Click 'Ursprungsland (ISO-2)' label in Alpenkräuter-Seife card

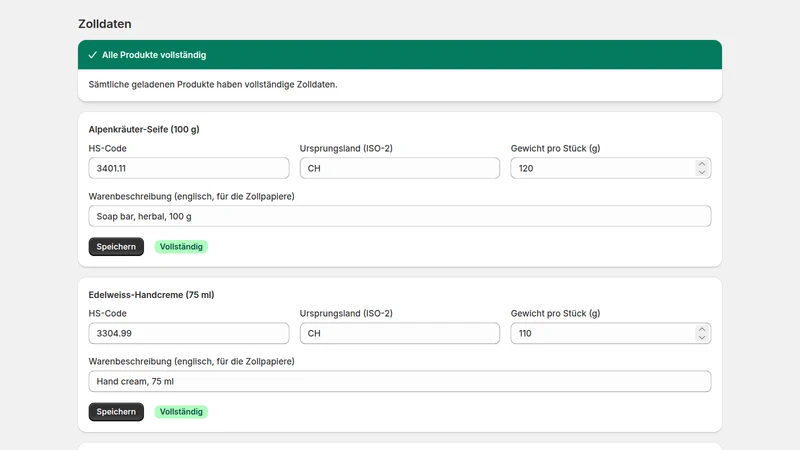[x=346, y=148]
